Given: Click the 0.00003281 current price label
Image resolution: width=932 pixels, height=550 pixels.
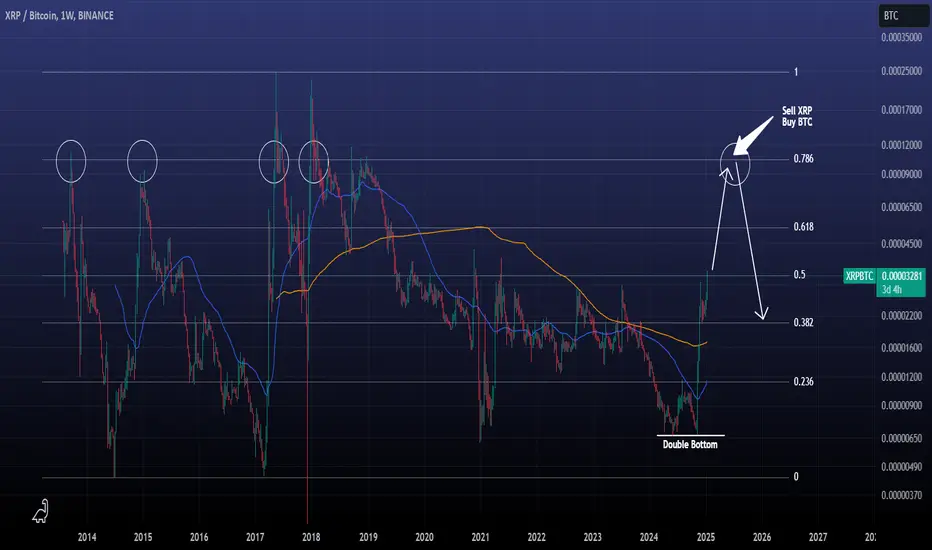Looking at the screenshot, I should 902,276.
